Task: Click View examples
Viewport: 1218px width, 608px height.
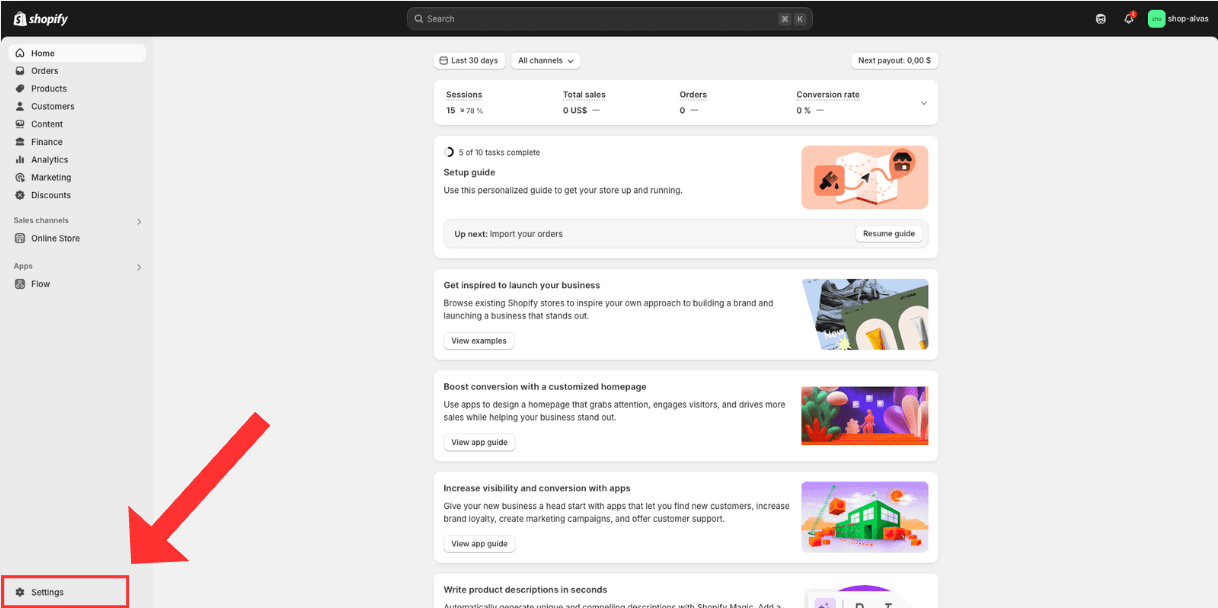Action: tap(479, 341)
